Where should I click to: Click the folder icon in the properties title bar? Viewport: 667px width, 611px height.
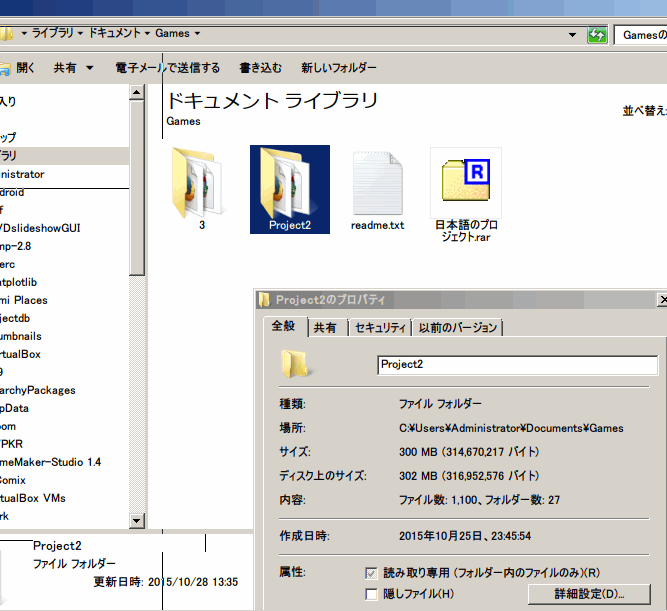[264, 300]
